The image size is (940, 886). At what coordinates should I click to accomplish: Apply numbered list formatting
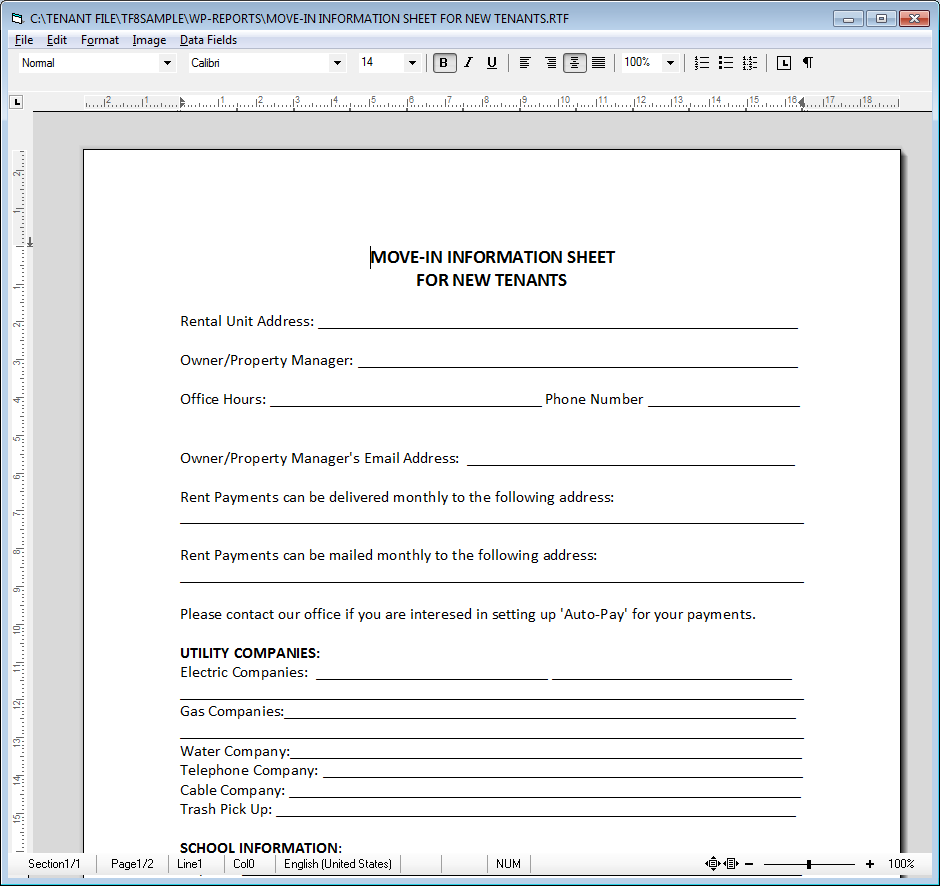pyautogui.click(x=702, y=63)
